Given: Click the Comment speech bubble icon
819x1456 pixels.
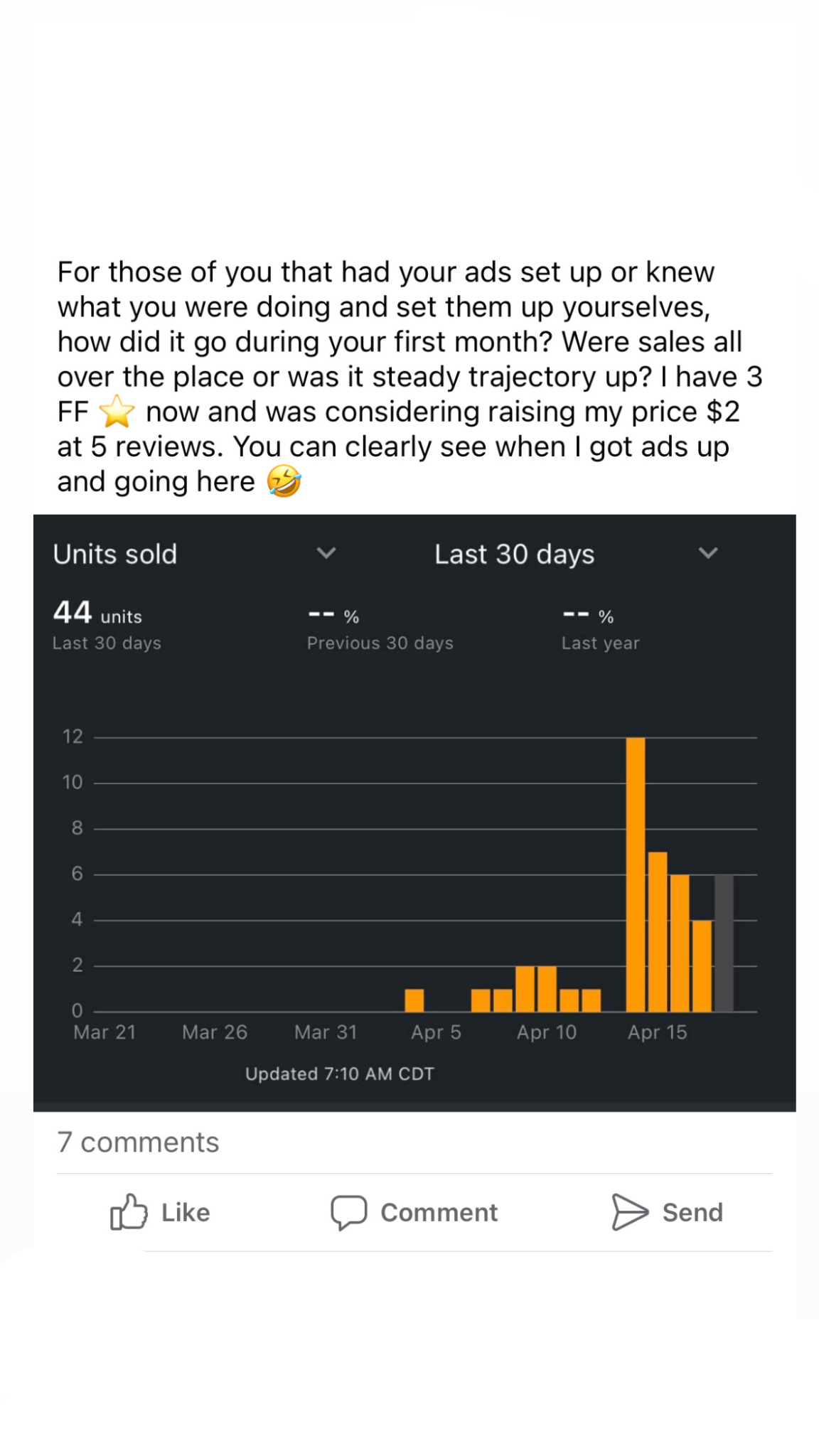Looking at the screenshot, I should (x=349, y=1212).
